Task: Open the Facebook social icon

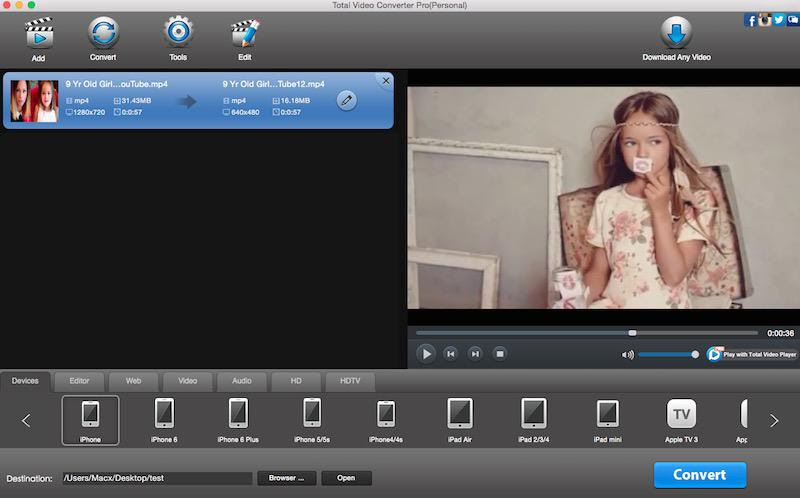Action: coord(750,20)
